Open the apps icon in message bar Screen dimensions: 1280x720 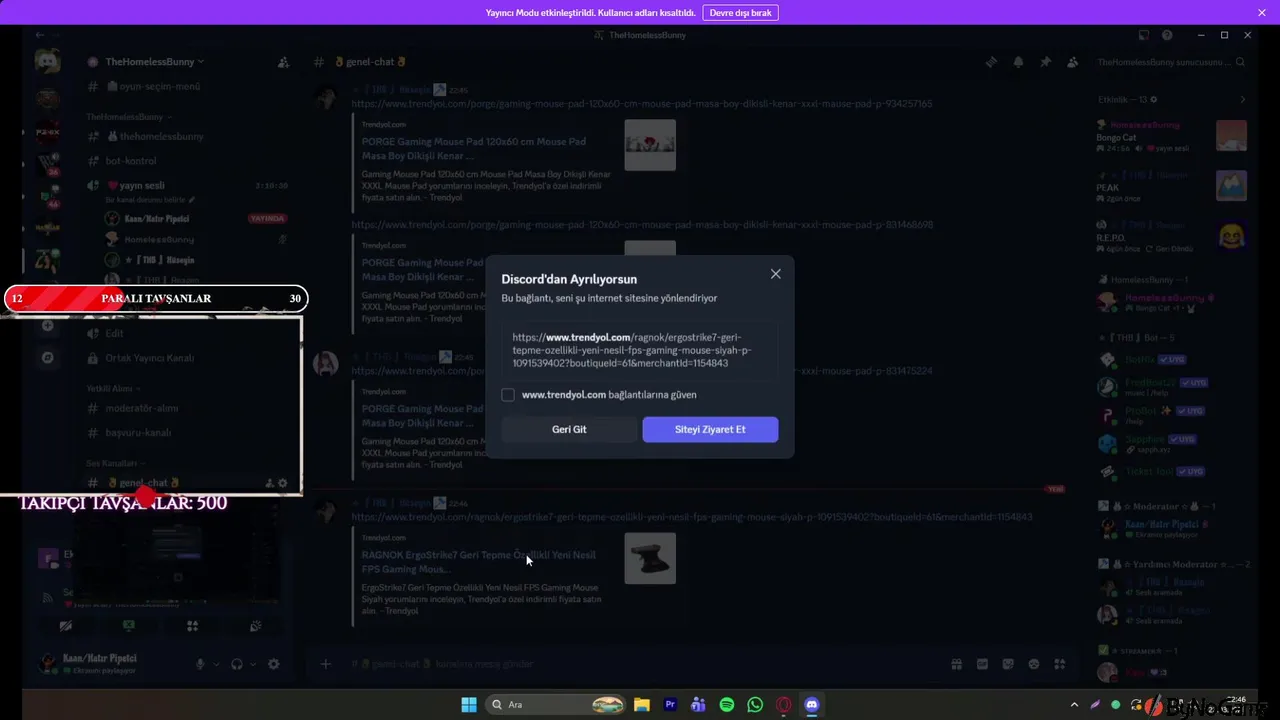(x=1060, y=664)
